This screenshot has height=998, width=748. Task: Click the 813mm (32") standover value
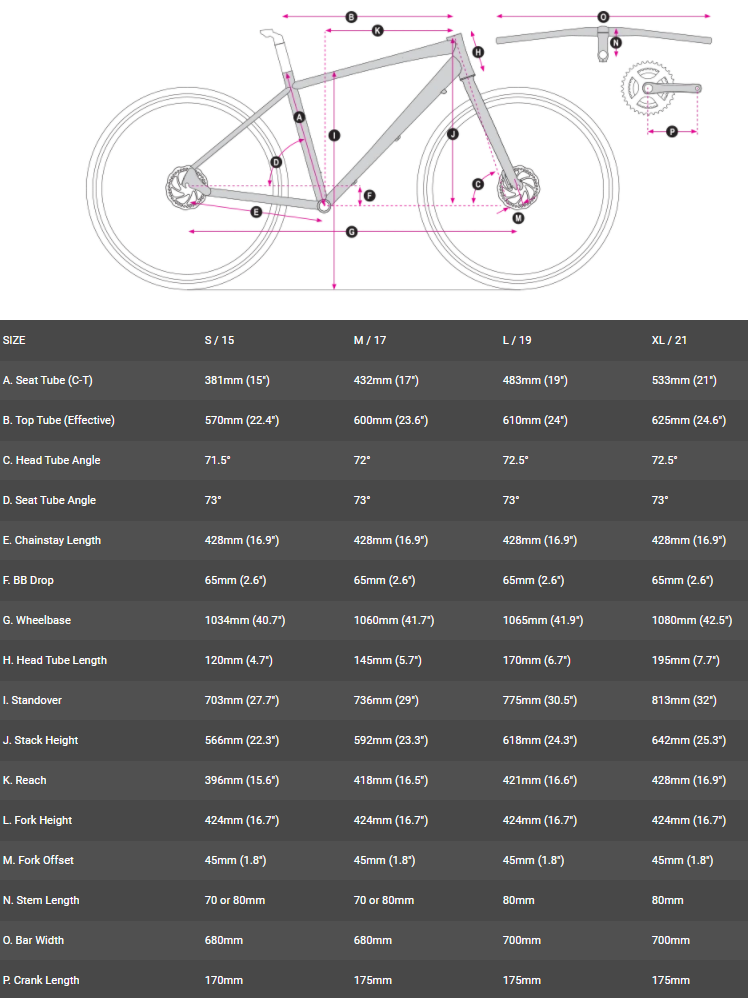point(684,700)
